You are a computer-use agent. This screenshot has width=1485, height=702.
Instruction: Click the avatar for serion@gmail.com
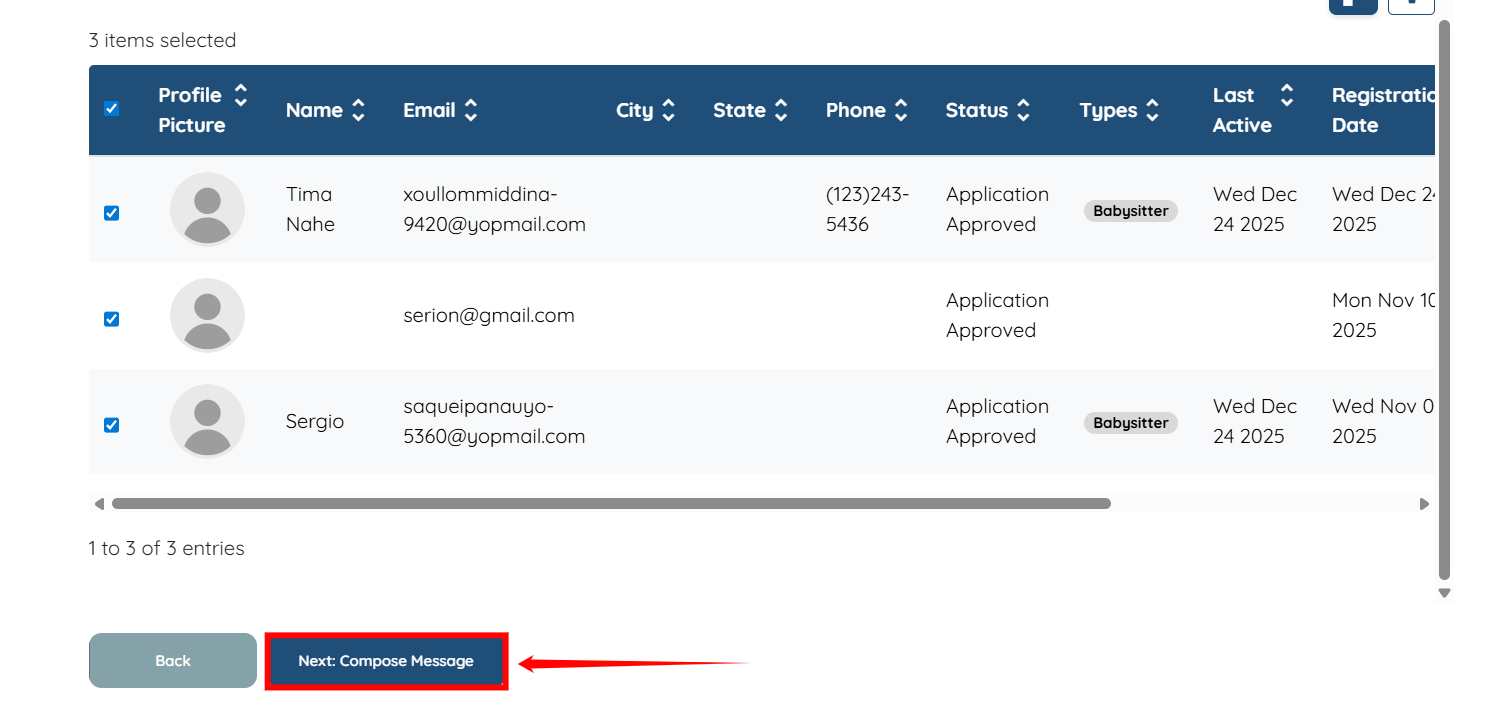click(x=207, y=315)
